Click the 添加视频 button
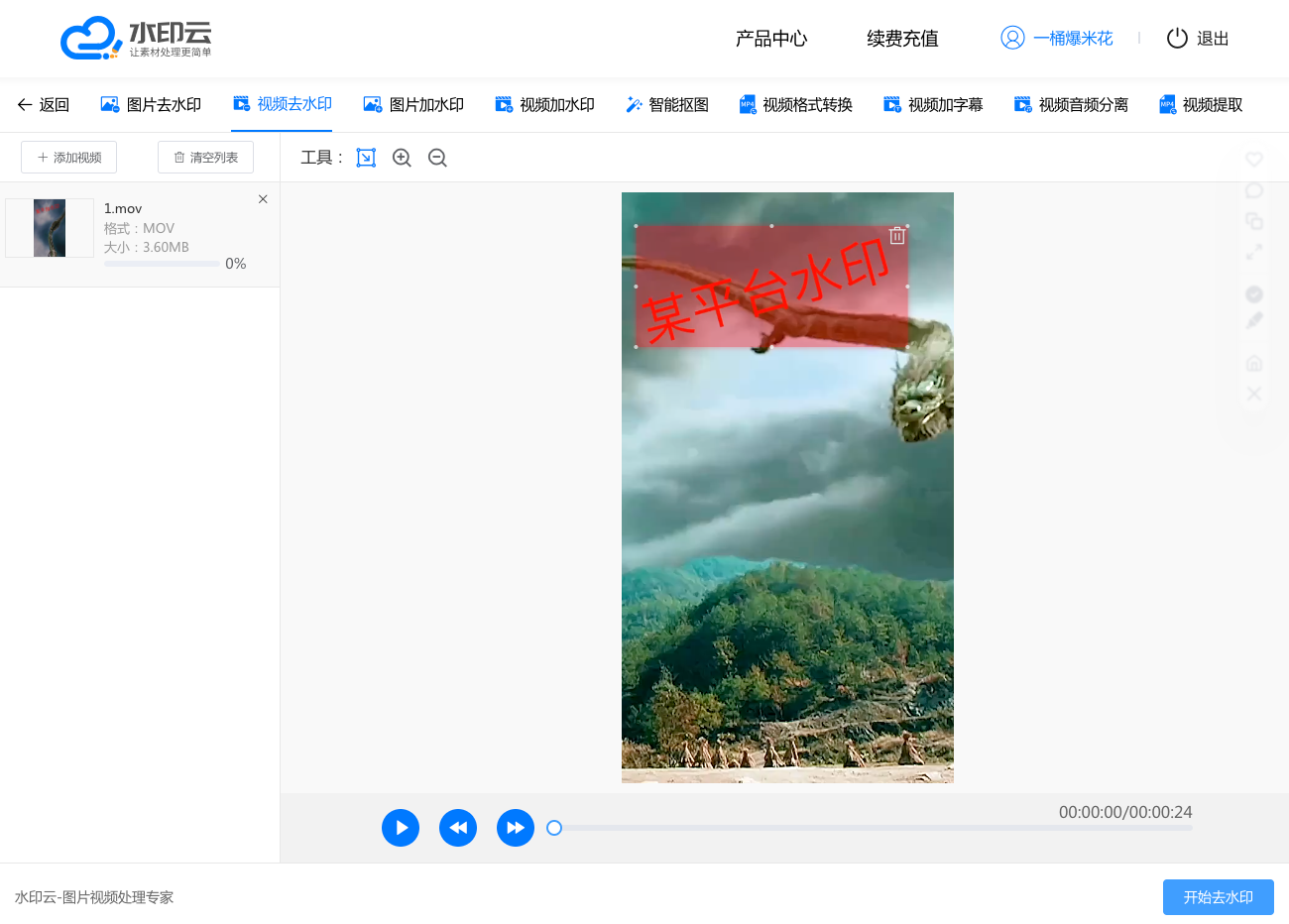 pyautogui.click(x=69, y=158)
